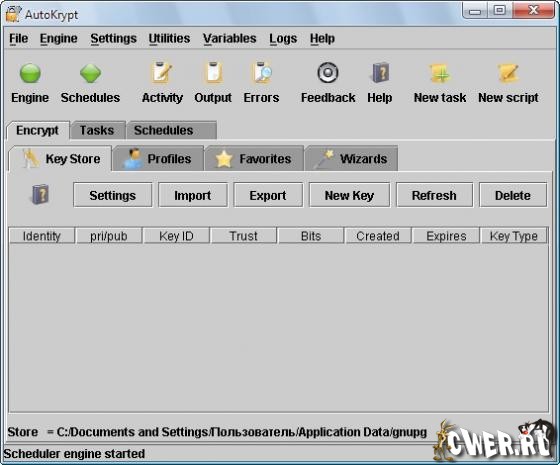Click the Expires column header
Viewport: 560px width, 465px height.
(446, 236)
